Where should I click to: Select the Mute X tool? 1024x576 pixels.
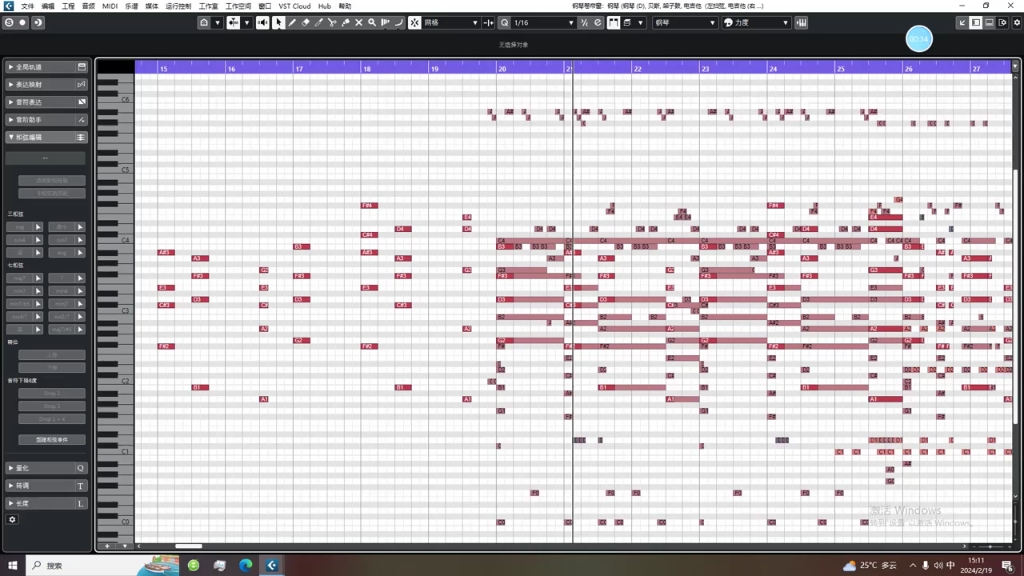[359, 23]
